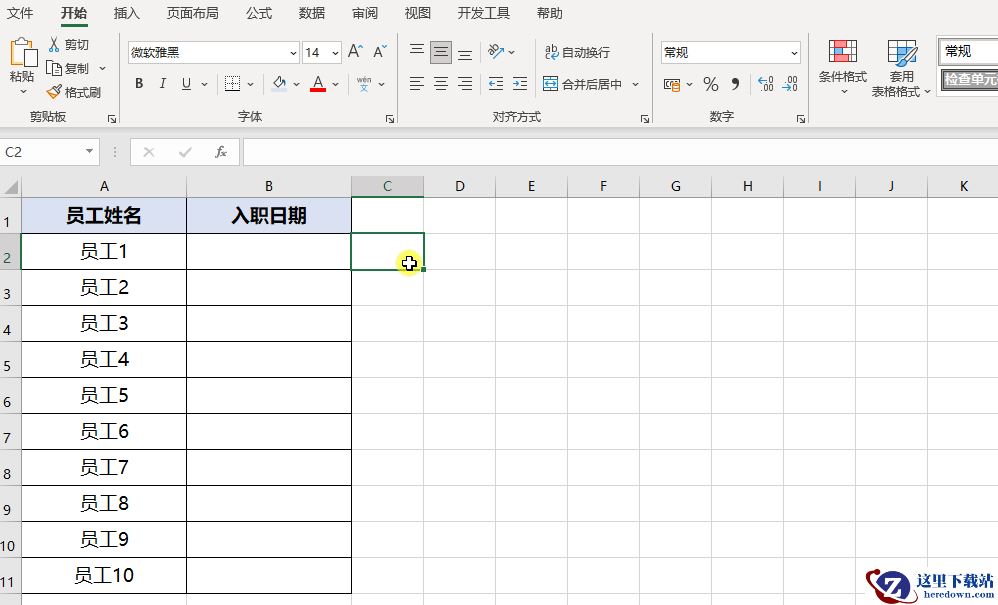This screenshot has height=605, width=998.
Task: Open the number group dialog launcher
Action: tap(801, 119)
